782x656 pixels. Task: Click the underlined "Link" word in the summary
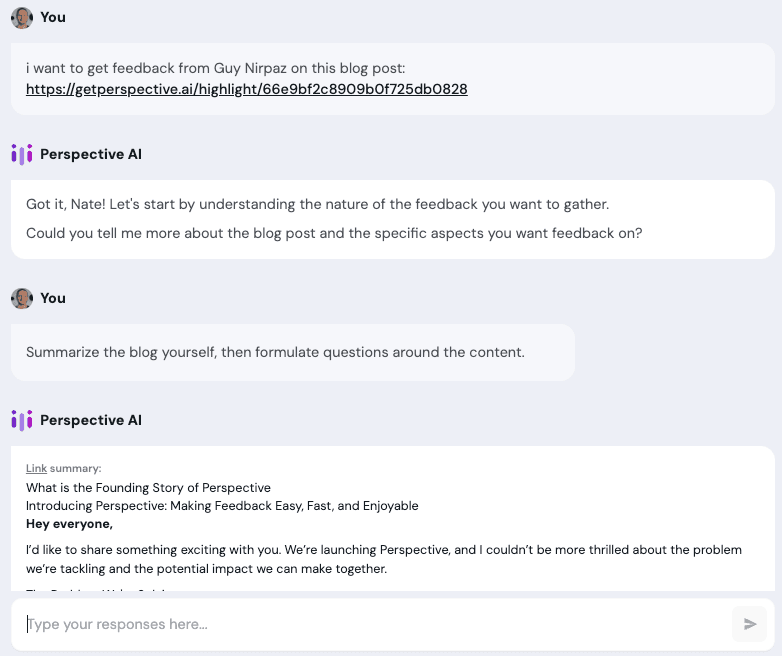click(x=36, y=468)
